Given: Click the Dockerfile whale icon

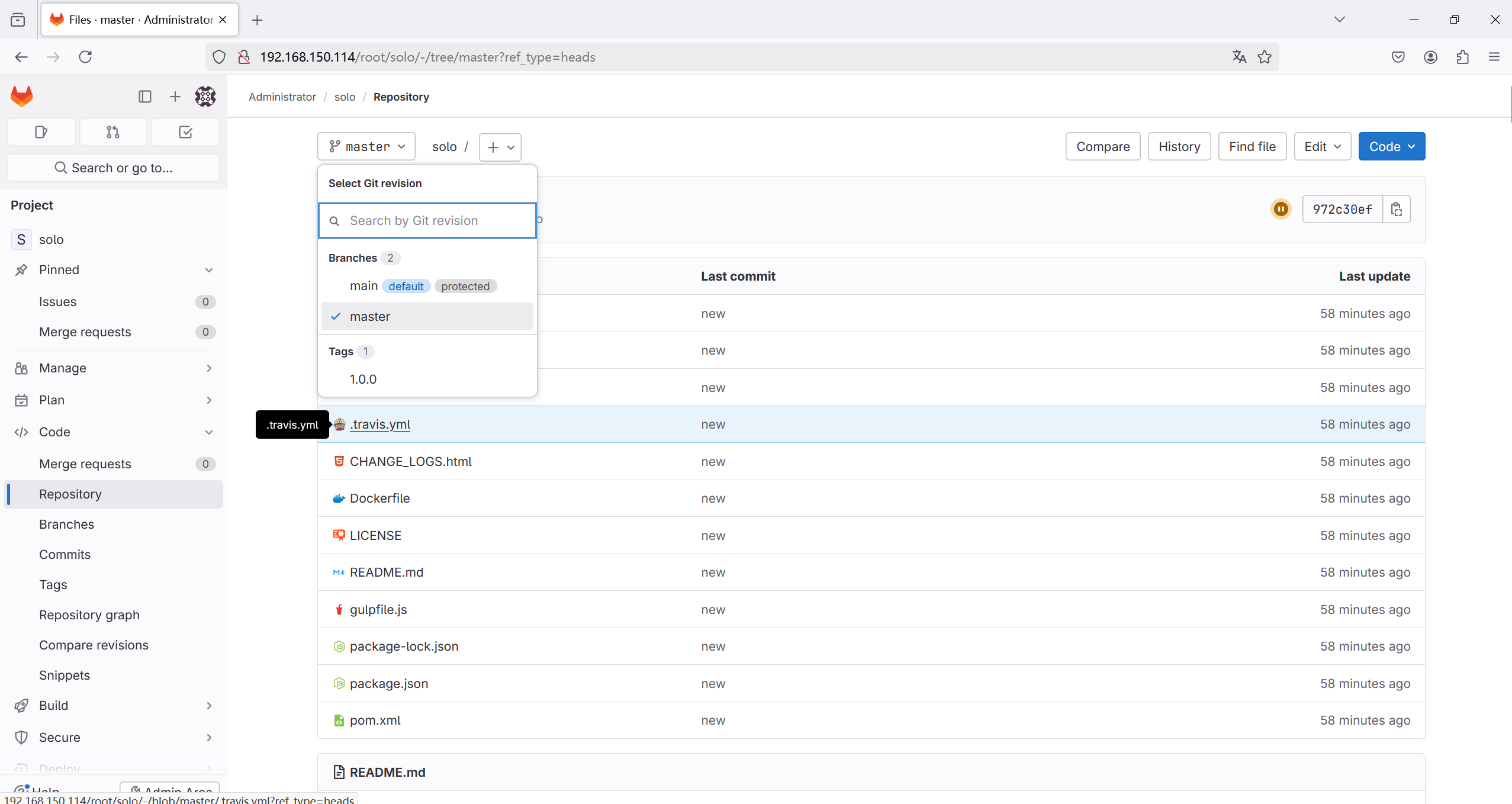Looking at the screenshot, I should [339, 499].
